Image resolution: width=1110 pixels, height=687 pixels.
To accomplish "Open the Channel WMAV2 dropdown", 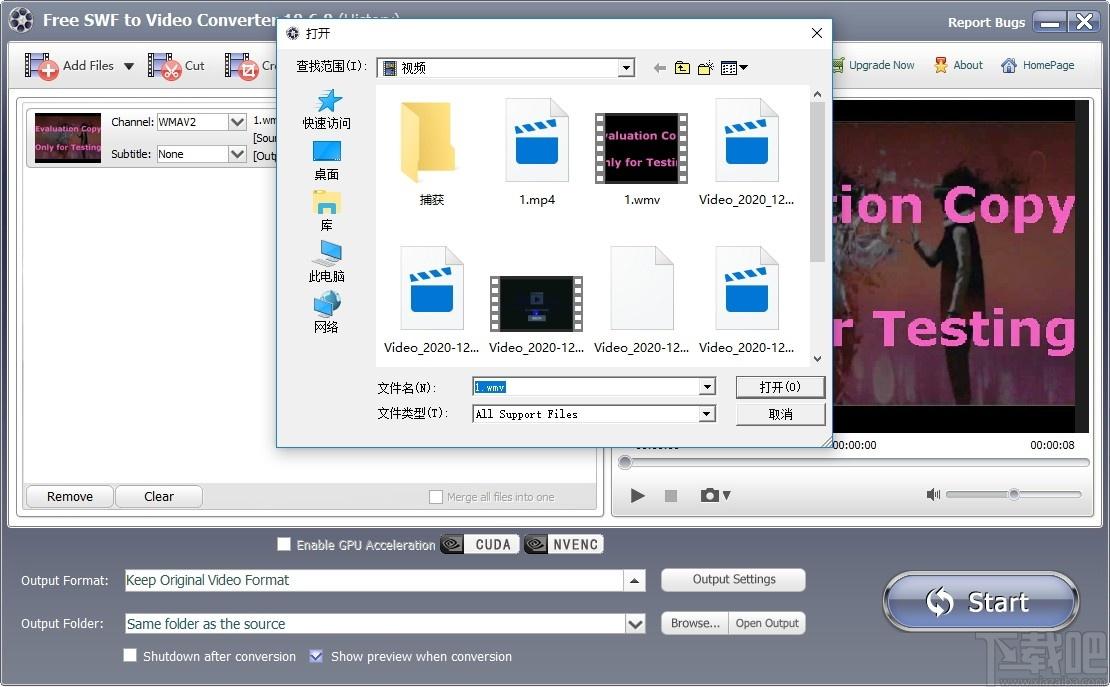I will point(238,122).
